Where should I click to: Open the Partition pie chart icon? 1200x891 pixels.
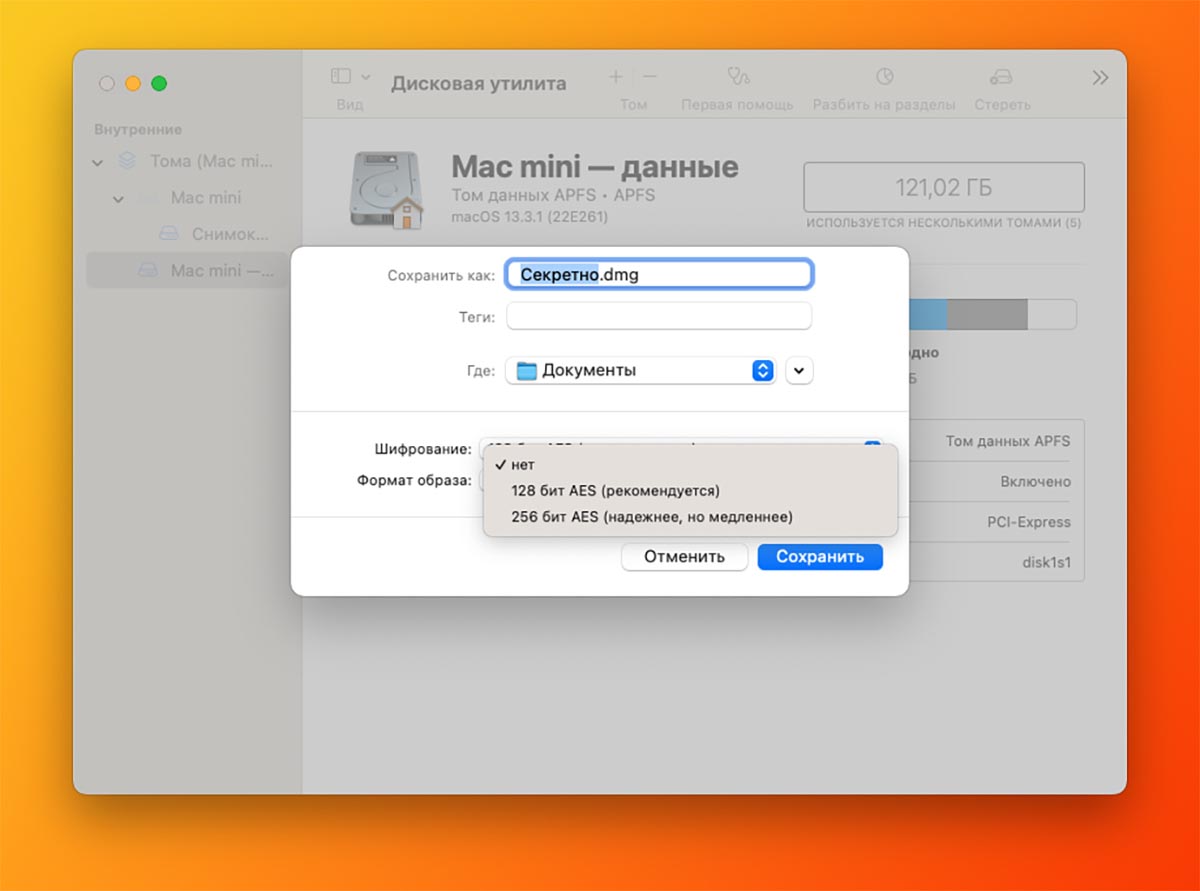tap(884, 77)
